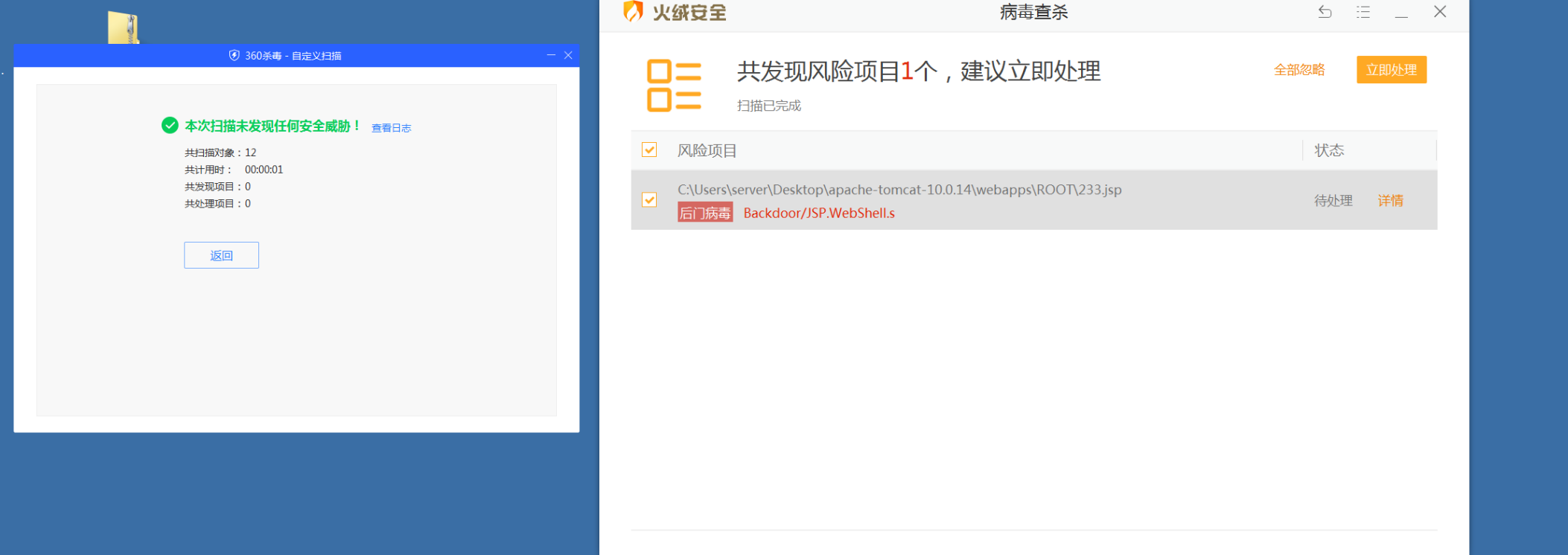Open the zipped folder on desktop
Image resolution: width=1568 pixels, height=555 pixels.
[124, 27]
